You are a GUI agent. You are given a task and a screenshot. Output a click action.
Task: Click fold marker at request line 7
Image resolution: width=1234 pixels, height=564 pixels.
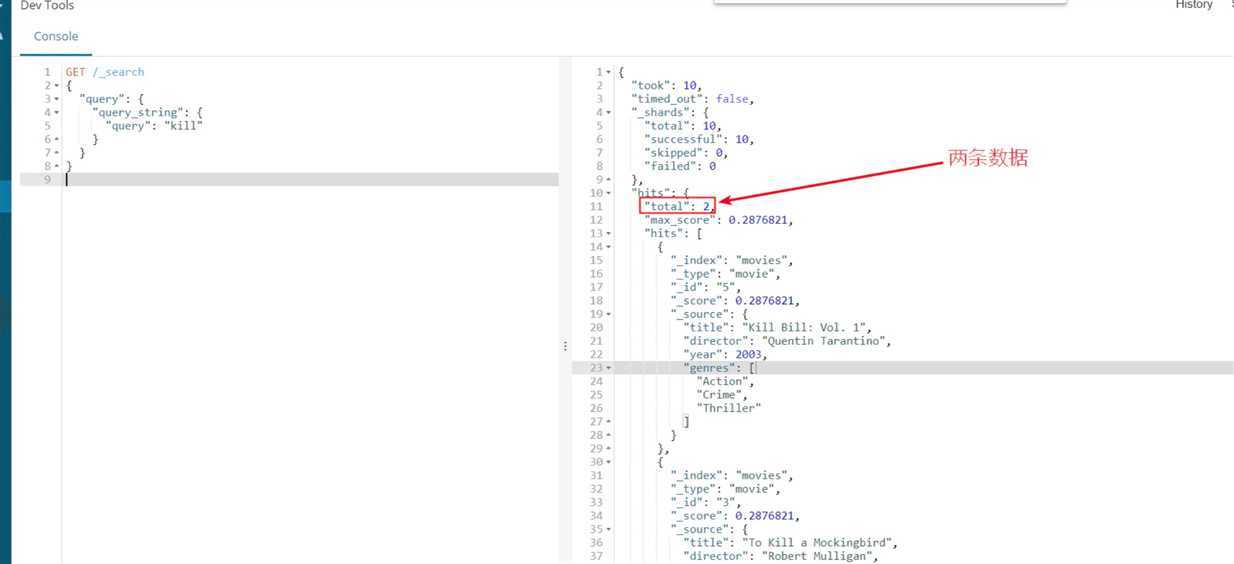tap(57, 153)
